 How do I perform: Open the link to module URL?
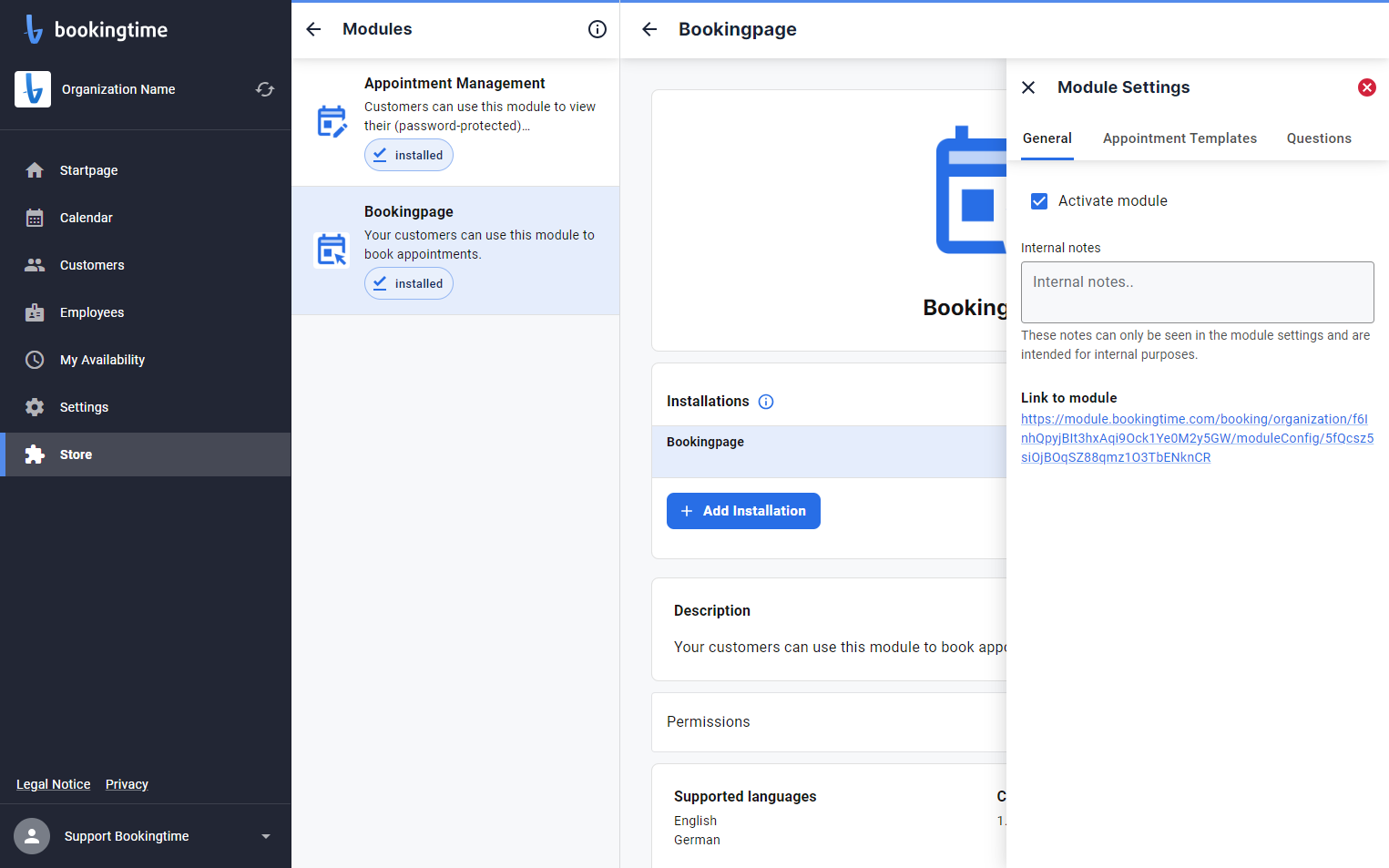[1197, 438]
